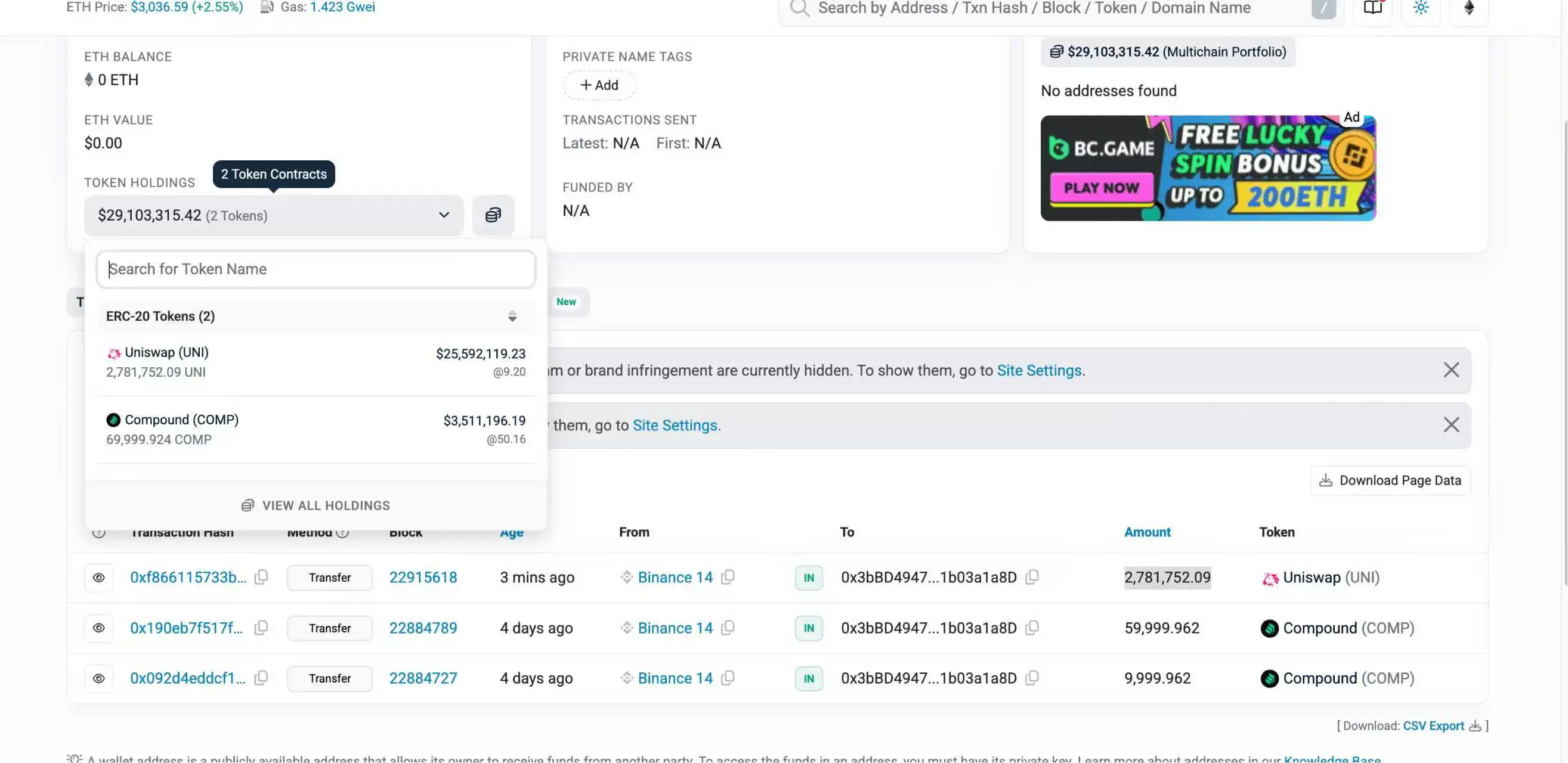The width and height of the screenshot is (1568, 763).
Task: Click inside the Search for Token Name field
Action: pyautogui.click(x=316, y=269)
